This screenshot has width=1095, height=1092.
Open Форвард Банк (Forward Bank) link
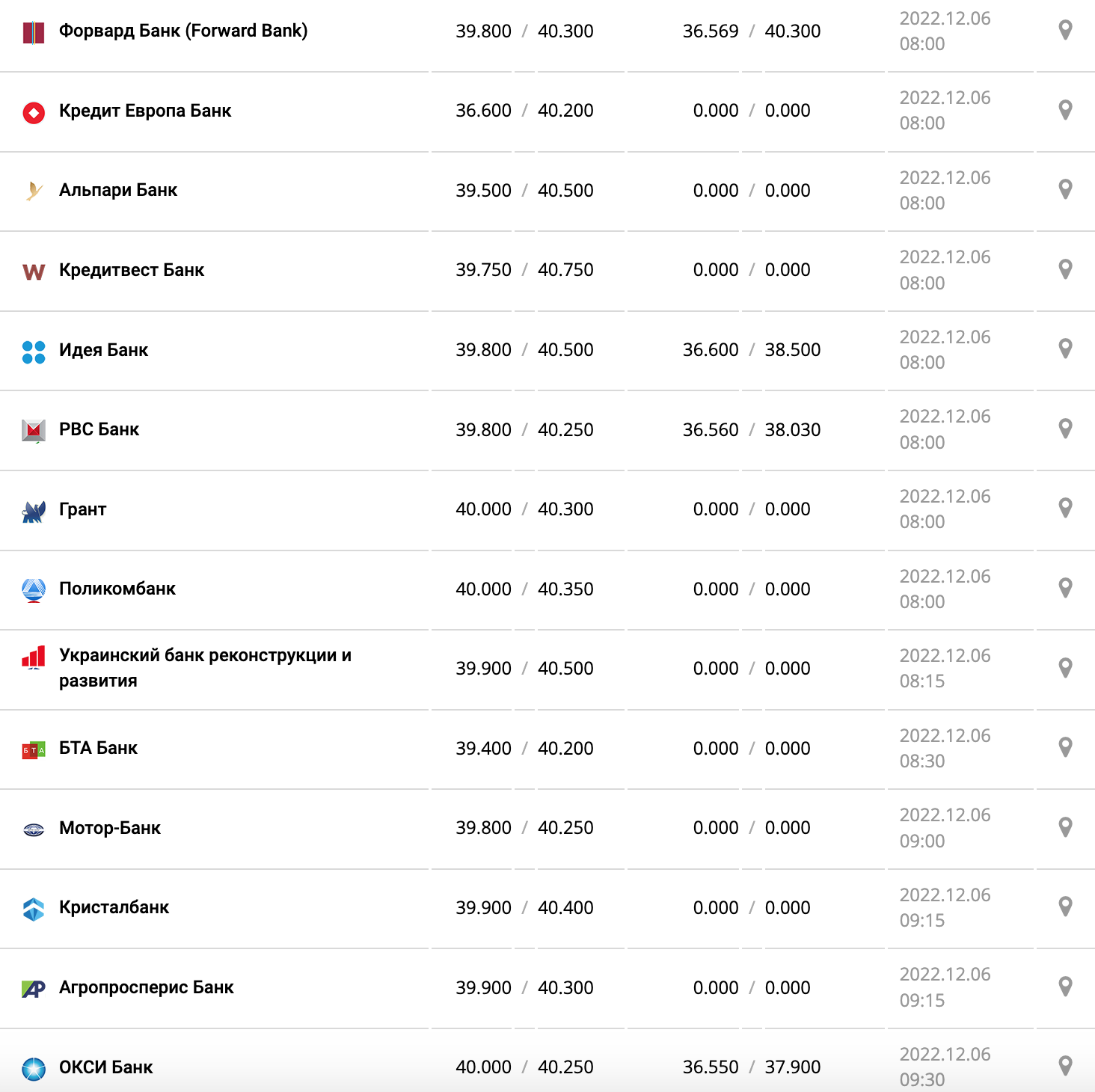pyautogui.click(x=183, y=31)
